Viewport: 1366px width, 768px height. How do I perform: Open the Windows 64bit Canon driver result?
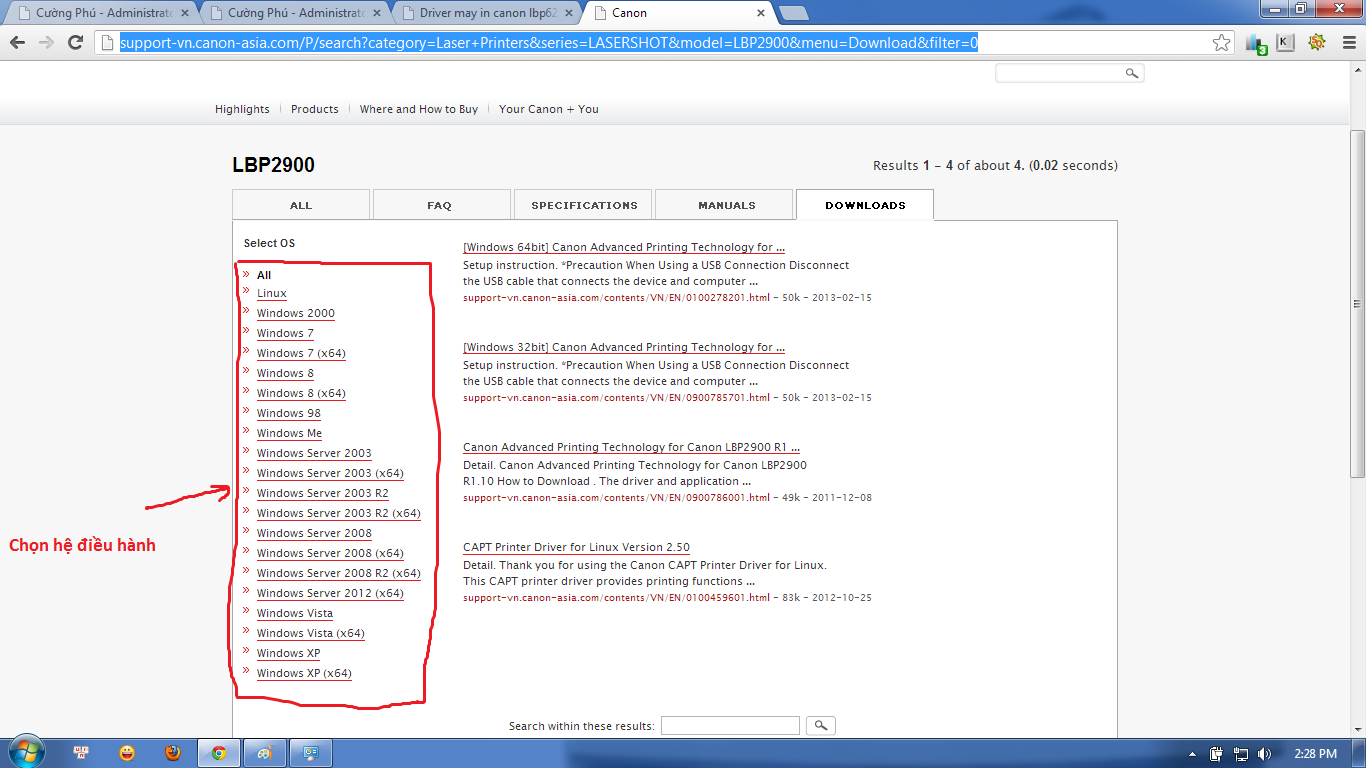coord(624,247)
